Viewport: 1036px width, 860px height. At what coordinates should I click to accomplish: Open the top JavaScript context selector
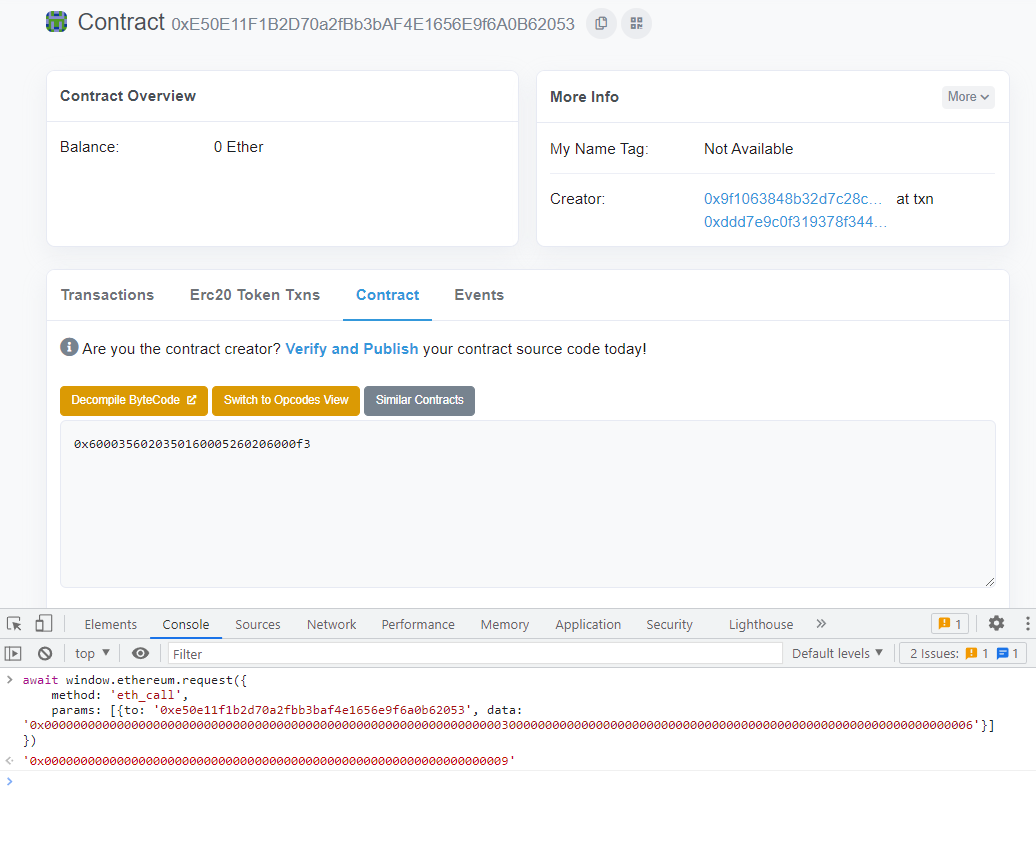(92, 653)
